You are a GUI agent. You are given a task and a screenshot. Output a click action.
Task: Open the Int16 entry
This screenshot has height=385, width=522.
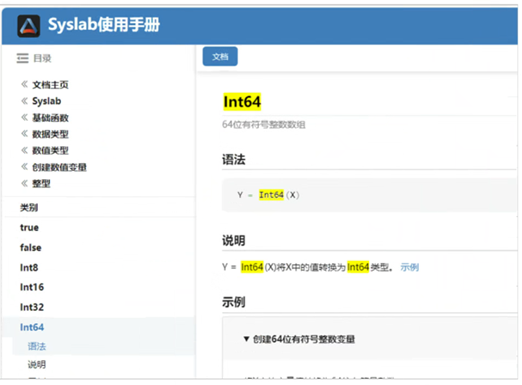pos(32,287)
